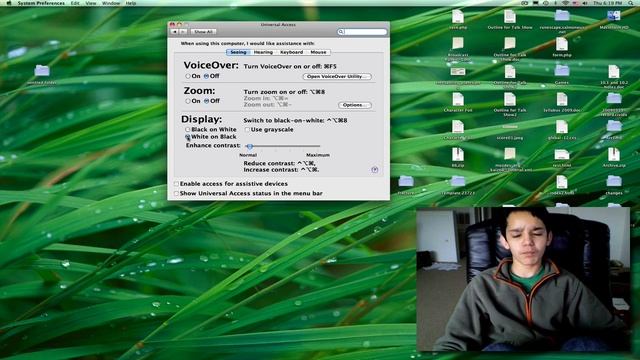
Task: Open the runescape.calmoneus.net folder
Action: (x=562, y=16)
